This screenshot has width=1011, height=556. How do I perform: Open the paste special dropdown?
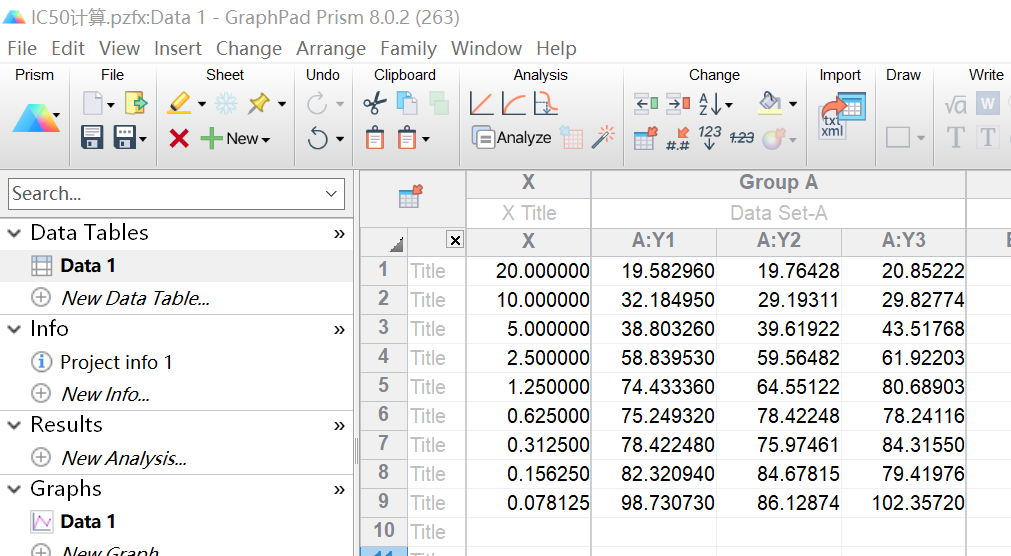[x=426, y=139]
